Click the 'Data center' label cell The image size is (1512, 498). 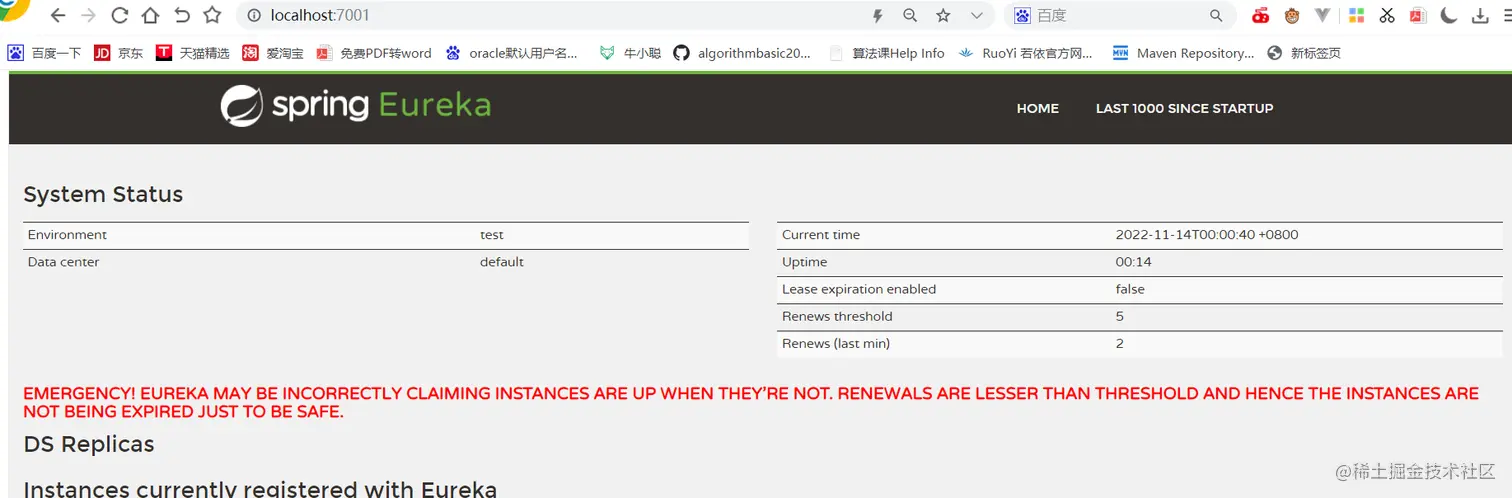(x=64, y=262)
